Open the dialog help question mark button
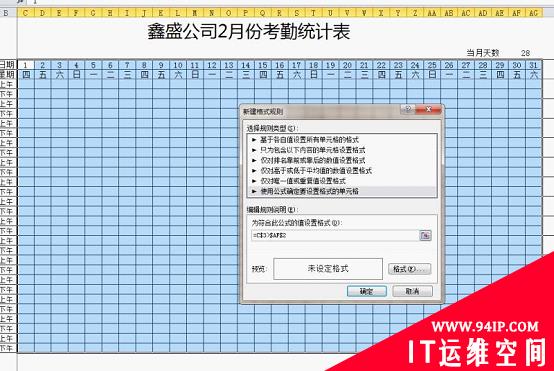The height and width of the screenshot is (371, 554). click(x=408, y=109)
